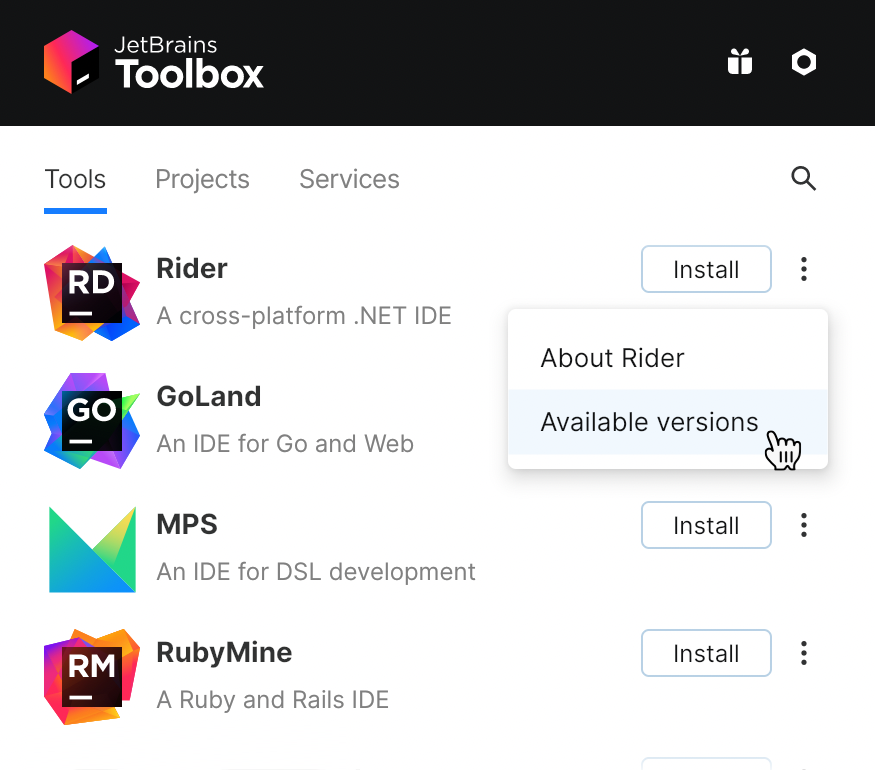Install RubyMine
Image resolution: width=875 pixels, height=770 pixels.
click(x=706, y=653)
